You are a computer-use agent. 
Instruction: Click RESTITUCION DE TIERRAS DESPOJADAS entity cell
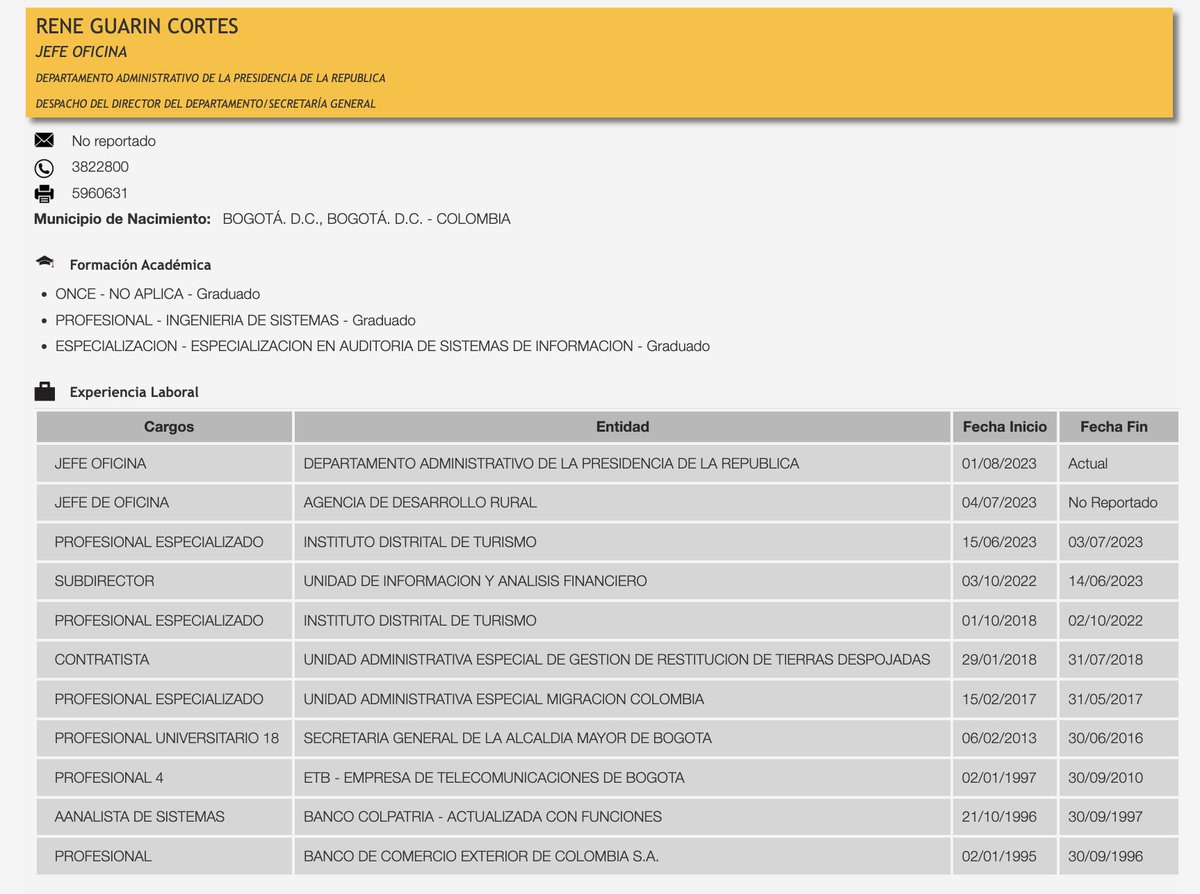pos(622,660)
